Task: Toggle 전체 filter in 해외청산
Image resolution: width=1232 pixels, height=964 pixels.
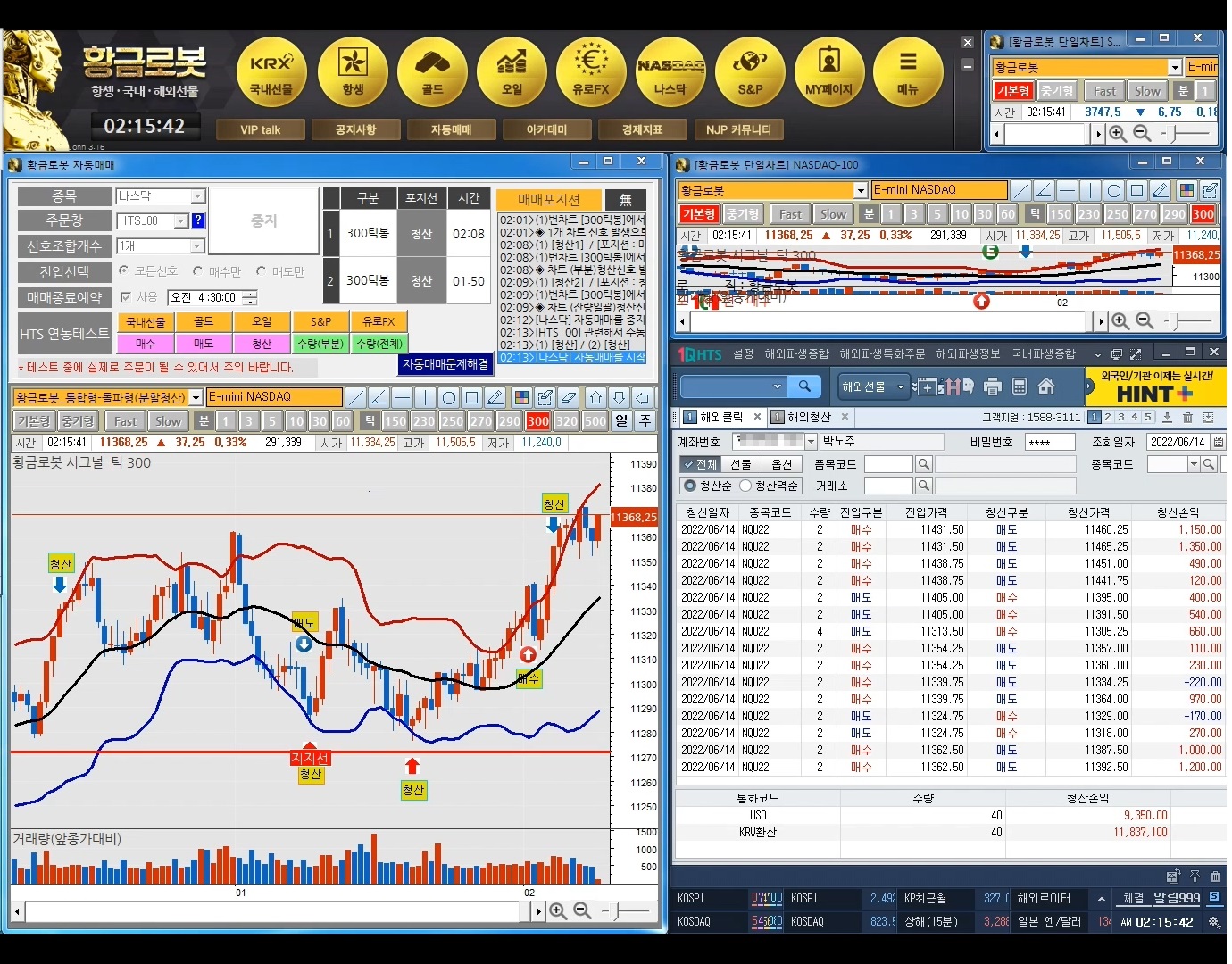Action: coord(699,464)
